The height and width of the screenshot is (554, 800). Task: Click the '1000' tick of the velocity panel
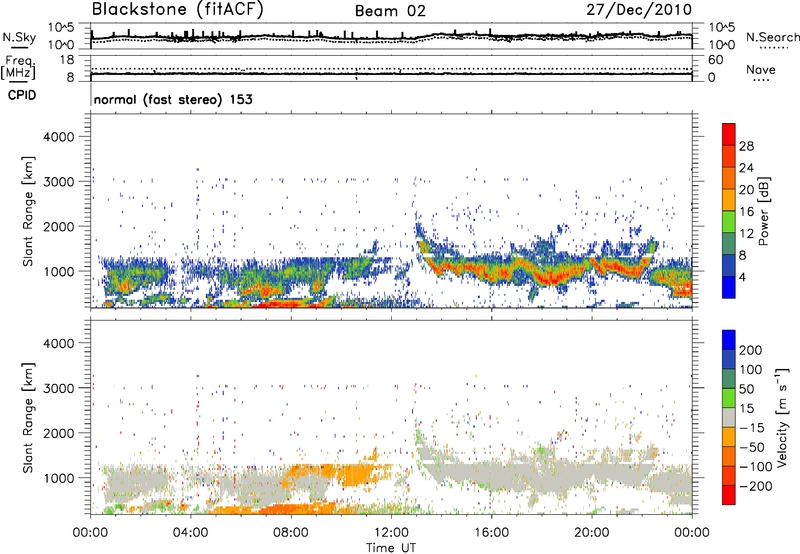click(59, 478)
